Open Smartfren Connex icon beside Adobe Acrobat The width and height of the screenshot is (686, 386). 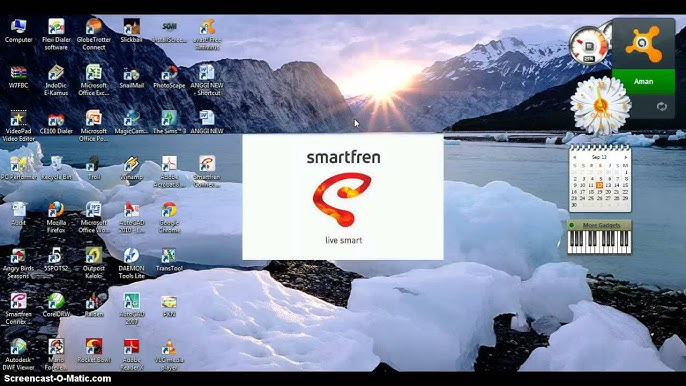pos(207,172)
